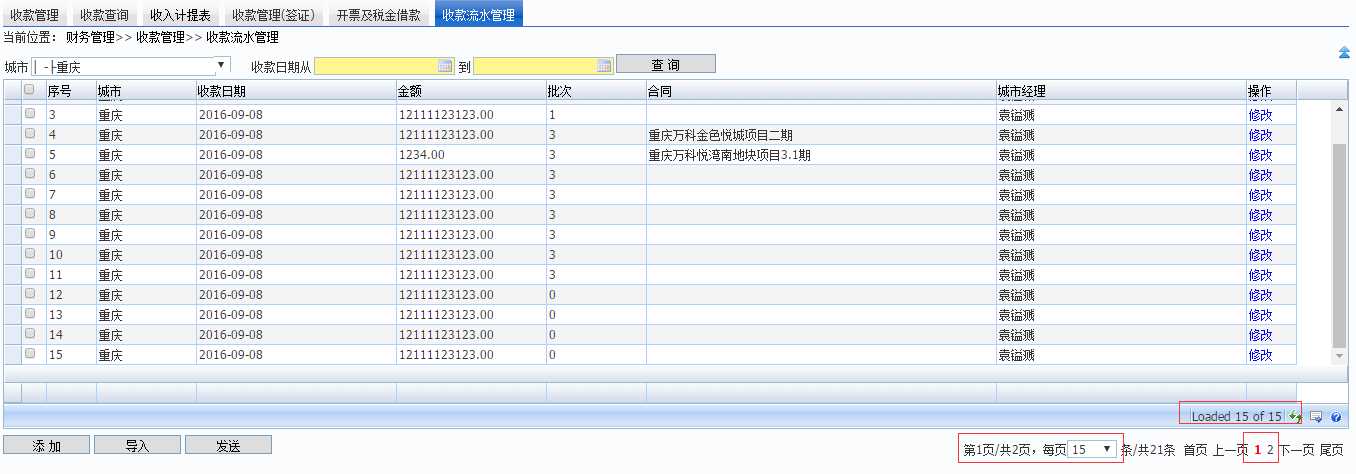Check the checkbox for row 5

(x=30, y=153)
